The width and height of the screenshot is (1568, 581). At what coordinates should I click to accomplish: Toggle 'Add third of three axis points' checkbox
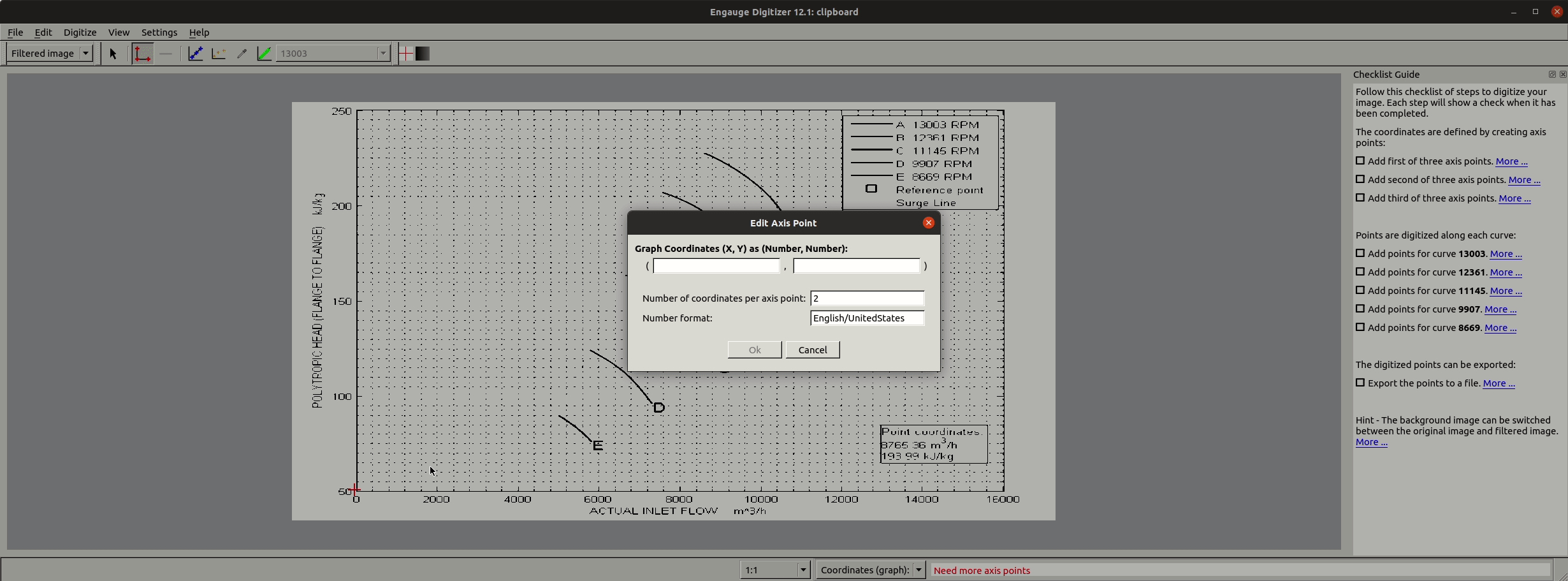(1360, 198)
